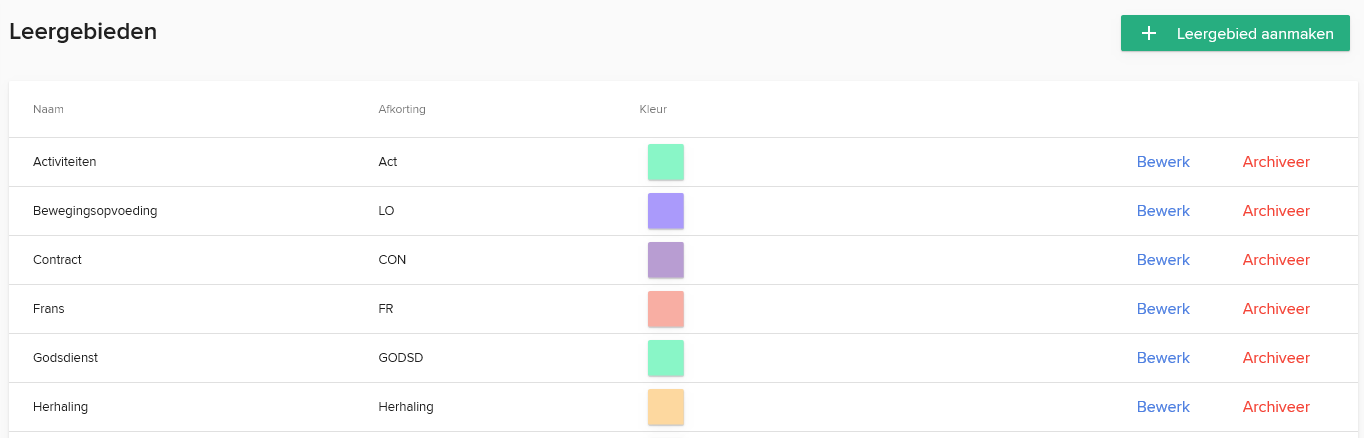Click the salmon Frans color swatch

coord(666,309)
